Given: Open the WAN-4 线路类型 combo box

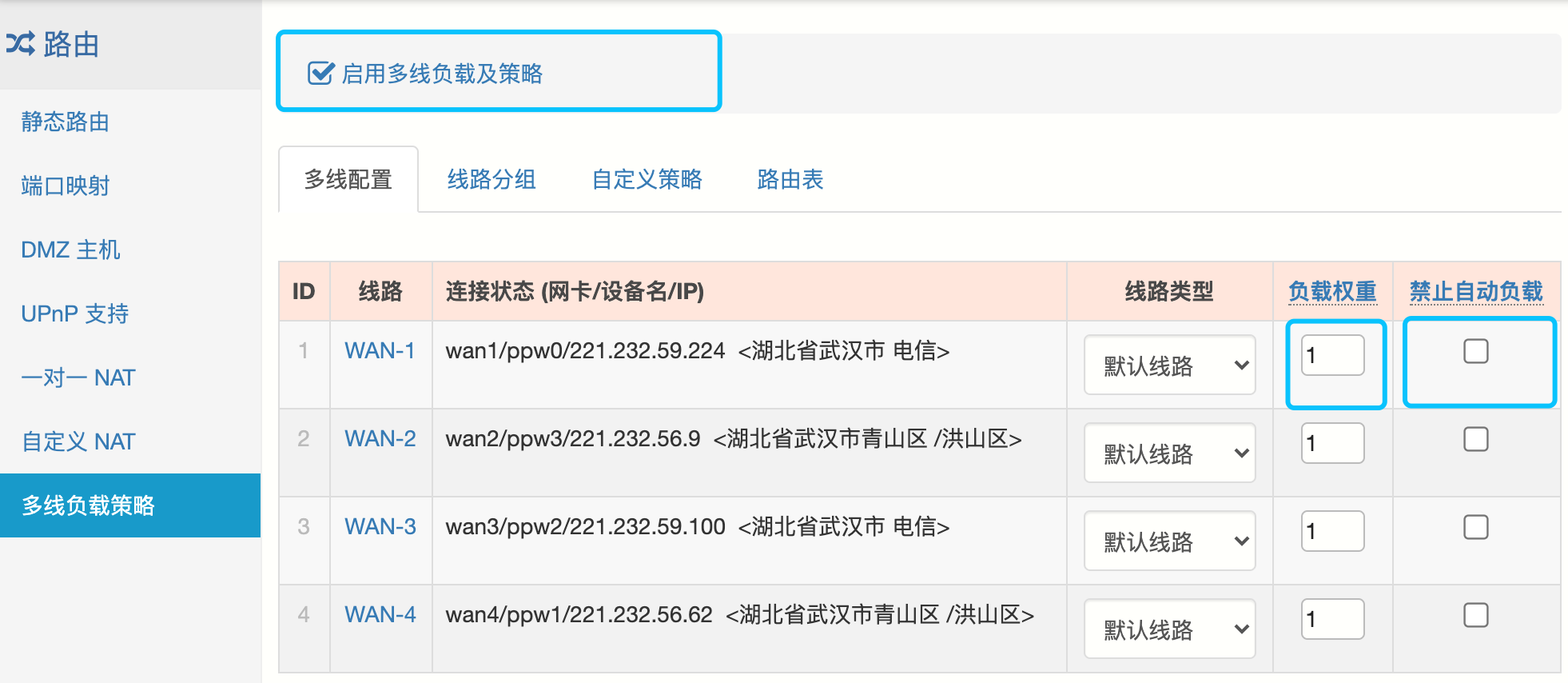Looking at the screenshot, I should pyautogui.click(x=1169, y=629).
